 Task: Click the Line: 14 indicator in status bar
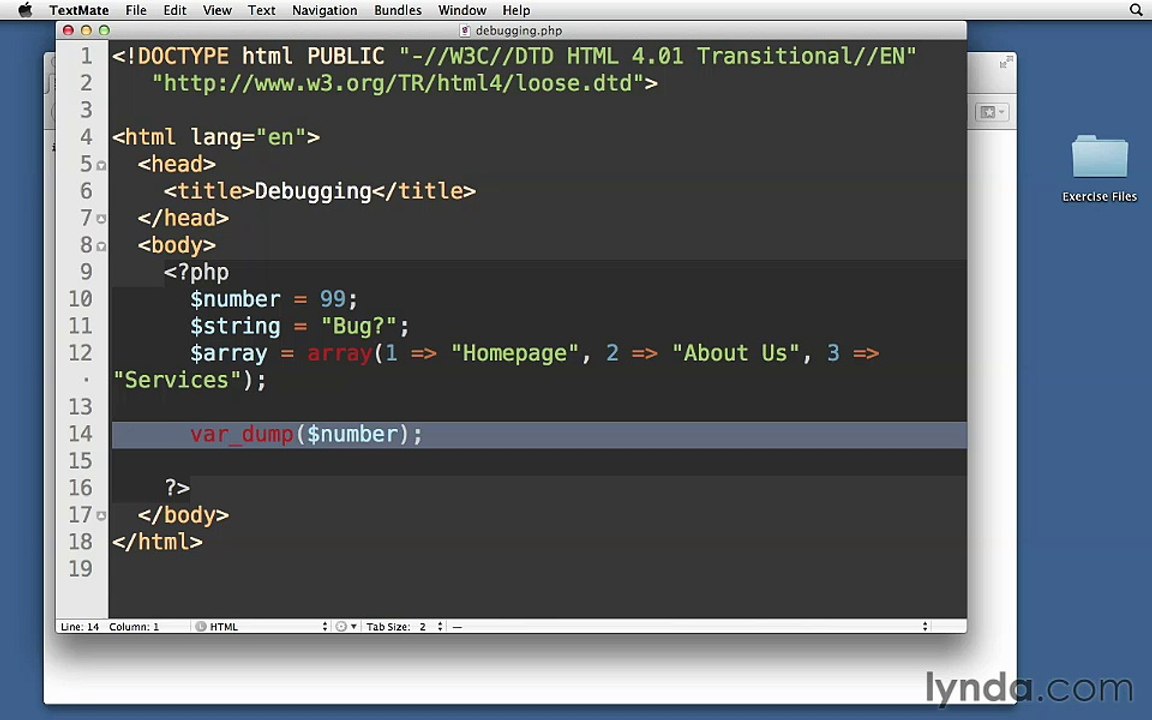(x=79, y=627)
